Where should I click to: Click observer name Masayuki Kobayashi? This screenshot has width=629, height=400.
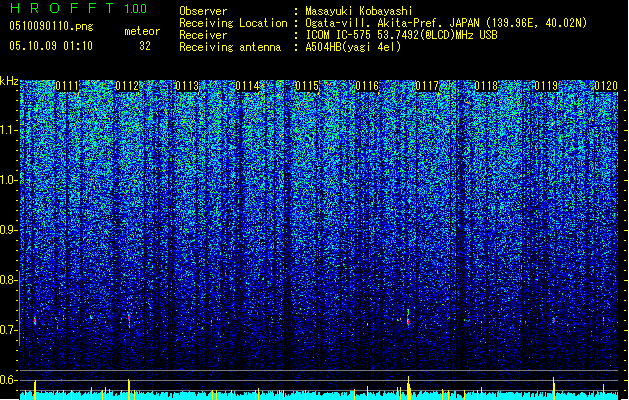359,11
